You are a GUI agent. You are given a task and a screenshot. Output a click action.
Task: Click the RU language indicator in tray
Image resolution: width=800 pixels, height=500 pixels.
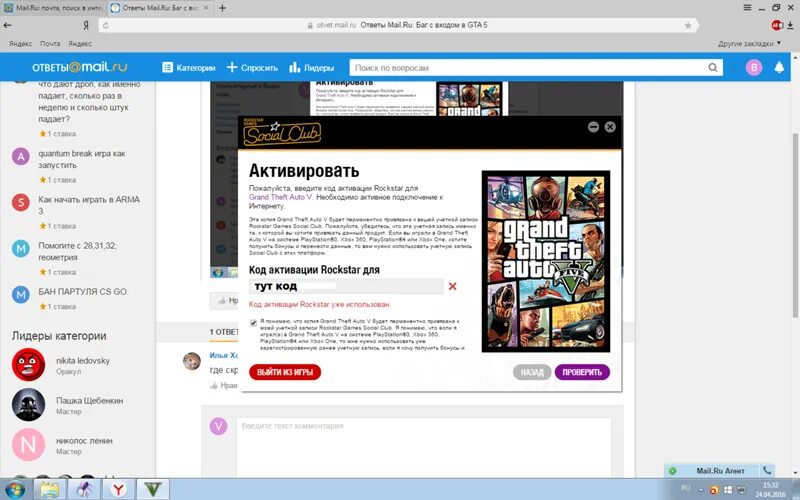click(686, 488)
